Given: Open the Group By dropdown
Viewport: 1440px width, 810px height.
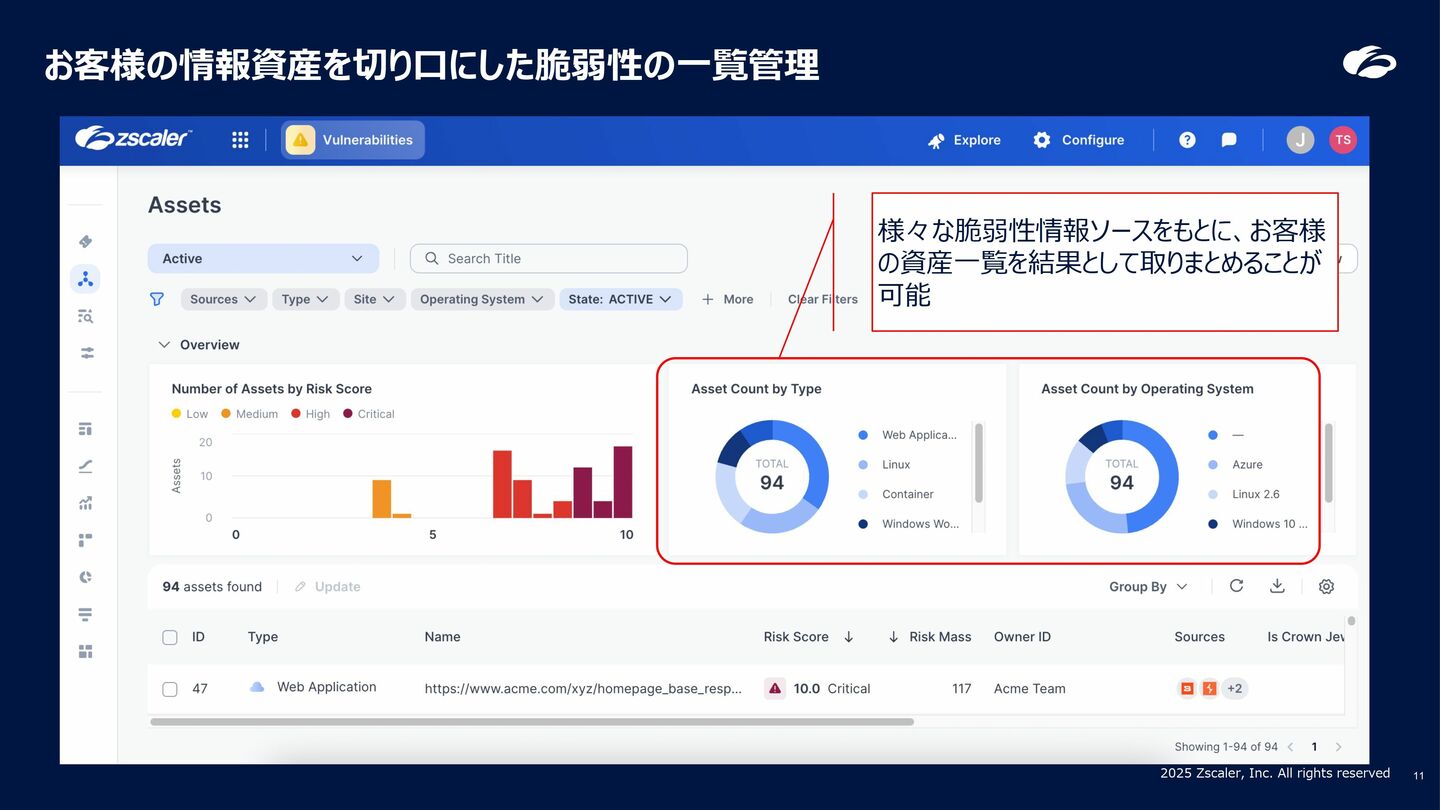Looking at the screenshot, I should [1148, 587].
